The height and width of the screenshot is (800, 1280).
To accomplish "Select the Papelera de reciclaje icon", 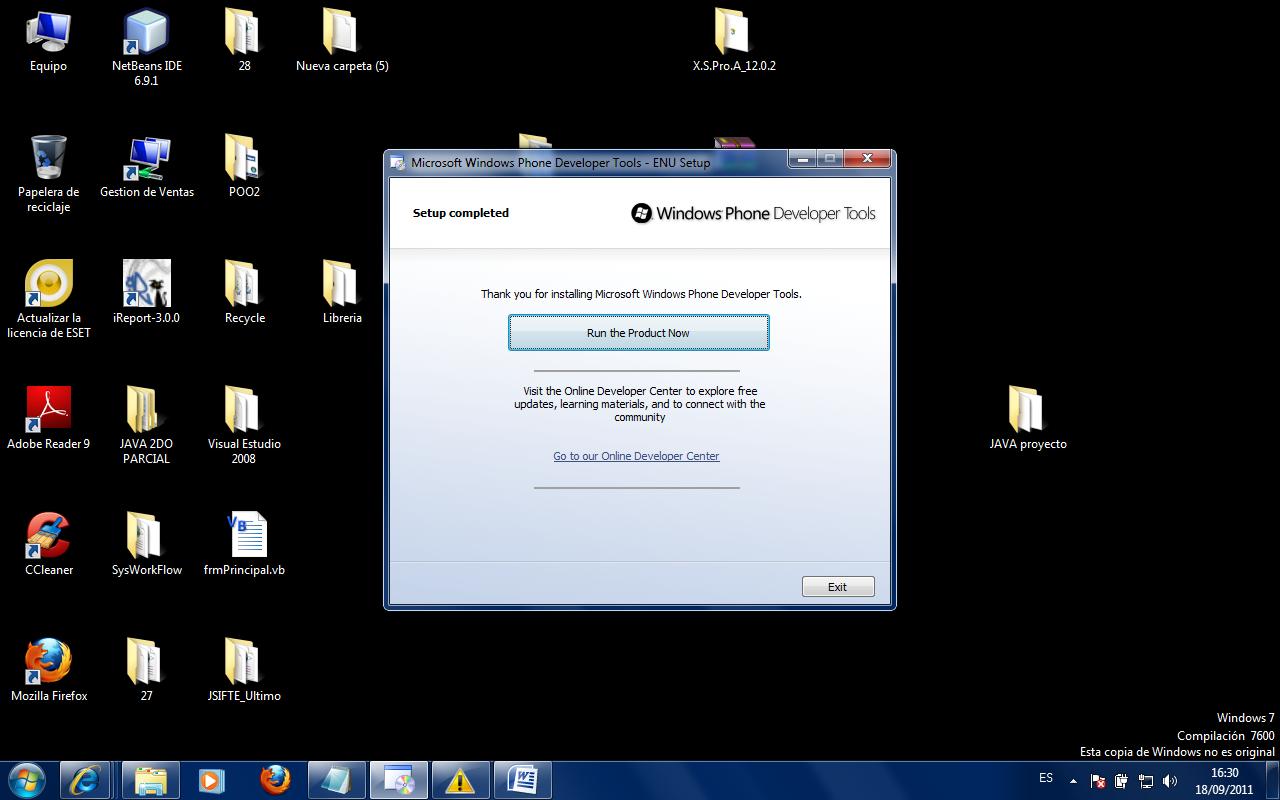I will [48, 160].
